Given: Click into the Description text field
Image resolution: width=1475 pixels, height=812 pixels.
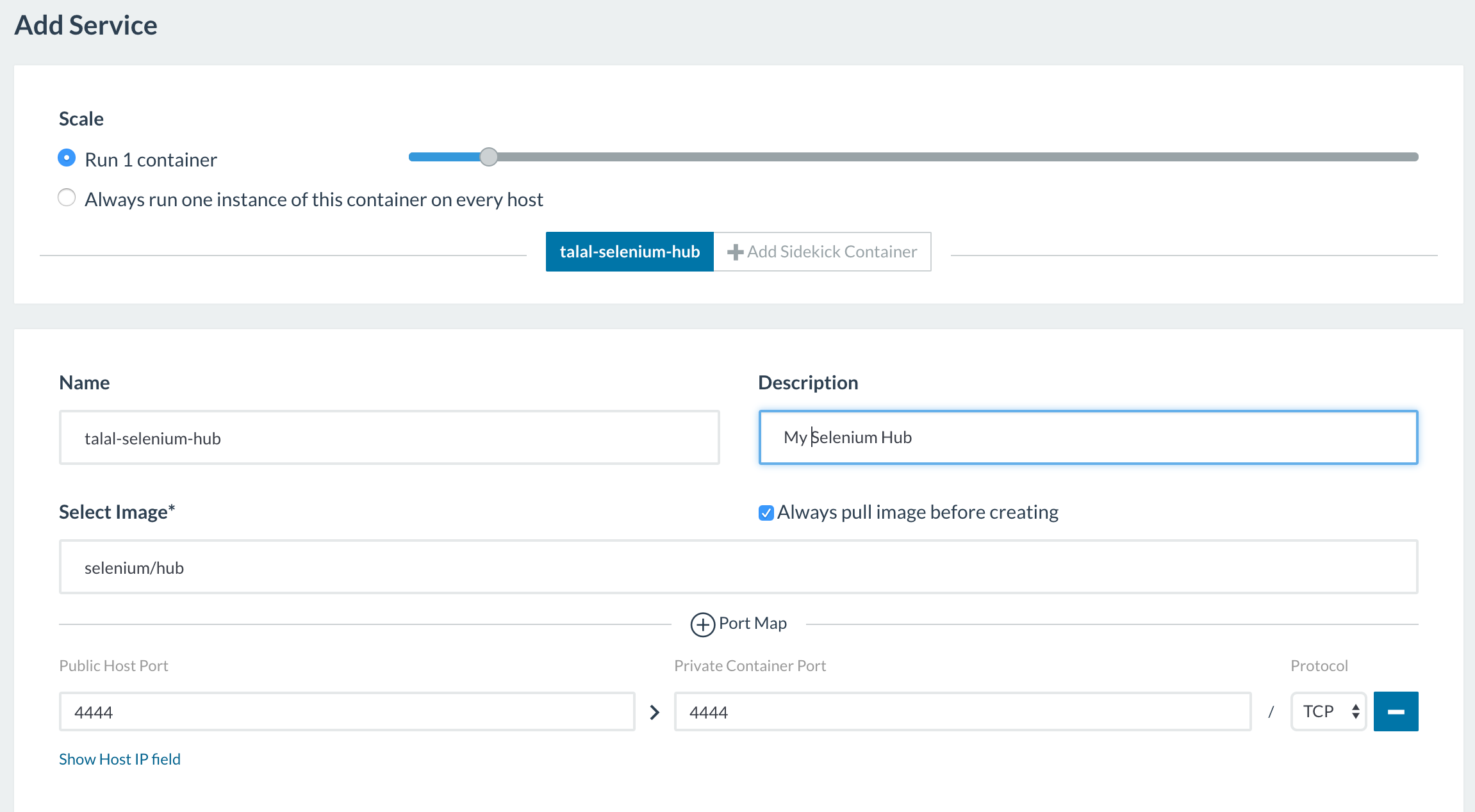Looking at the screenshot, I should click(1087, 437).
